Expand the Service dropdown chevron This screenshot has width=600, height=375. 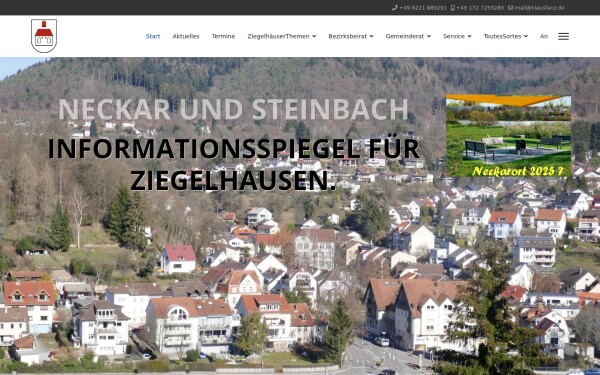pyautogui.click(x=470, y=36)
